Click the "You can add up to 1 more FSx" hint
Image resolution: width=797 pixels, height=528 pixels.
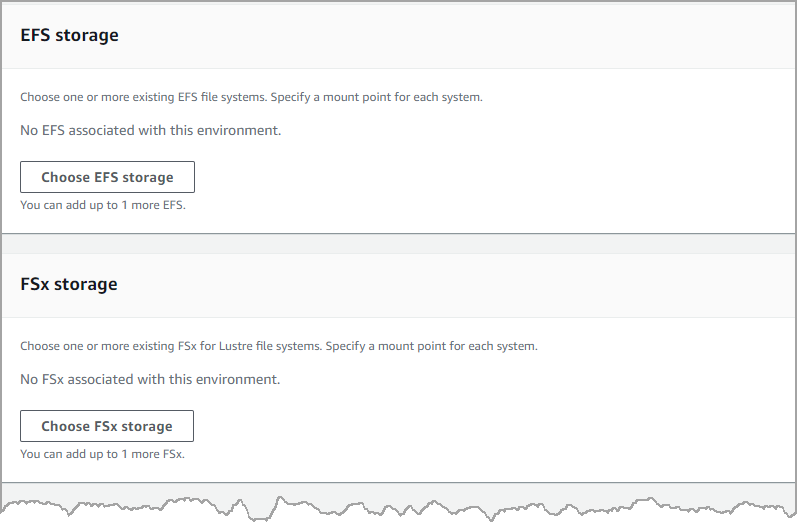point(102,454)
